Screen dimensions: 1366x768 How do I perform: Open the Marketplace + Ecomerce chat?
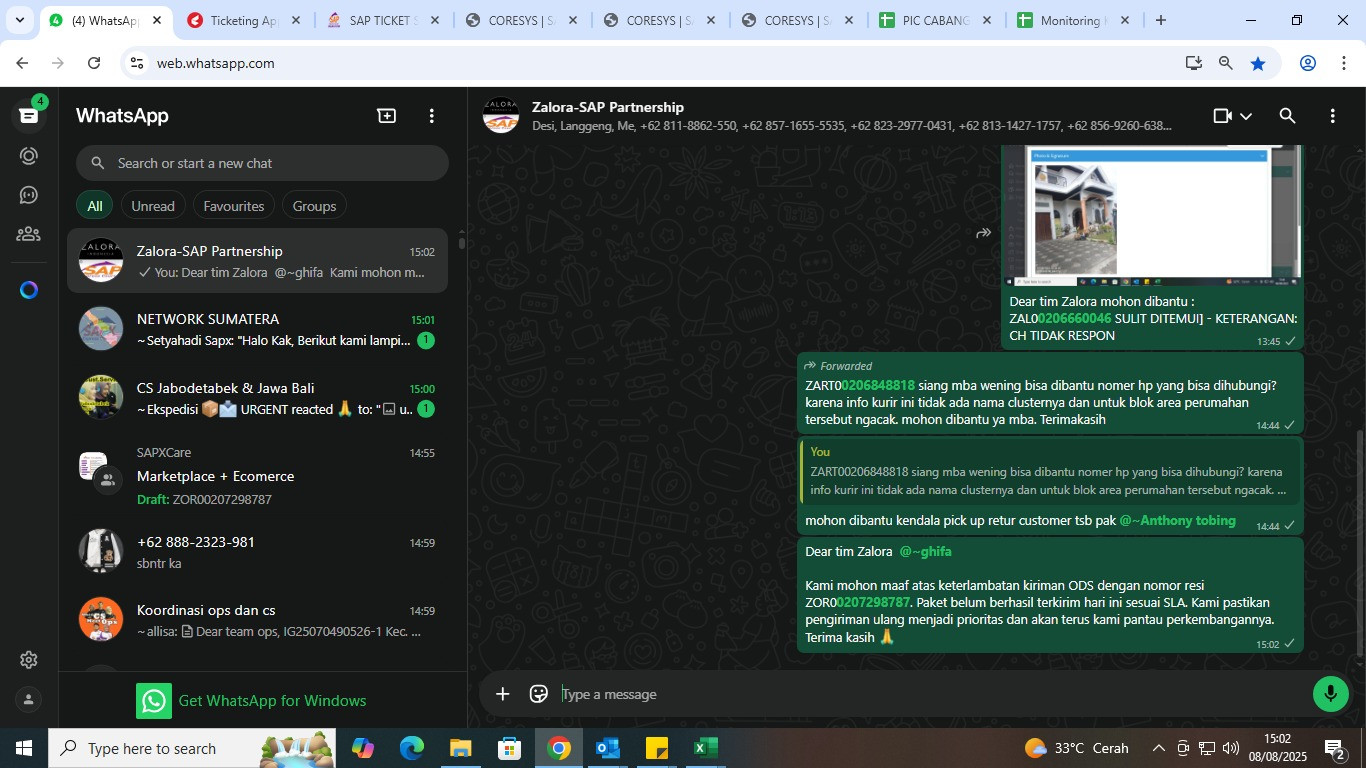(257, 476)
